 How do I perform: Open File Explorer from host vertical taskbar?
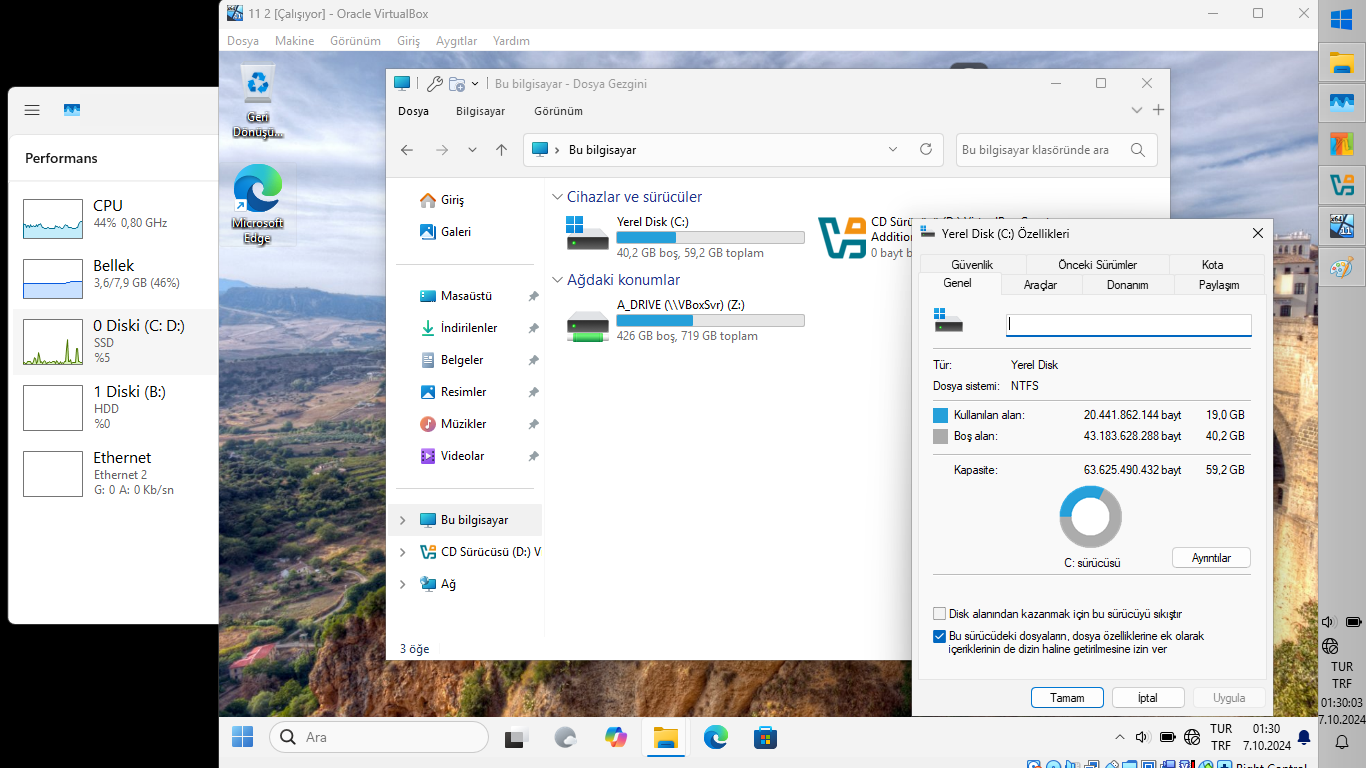click(x=1342, y=63)
